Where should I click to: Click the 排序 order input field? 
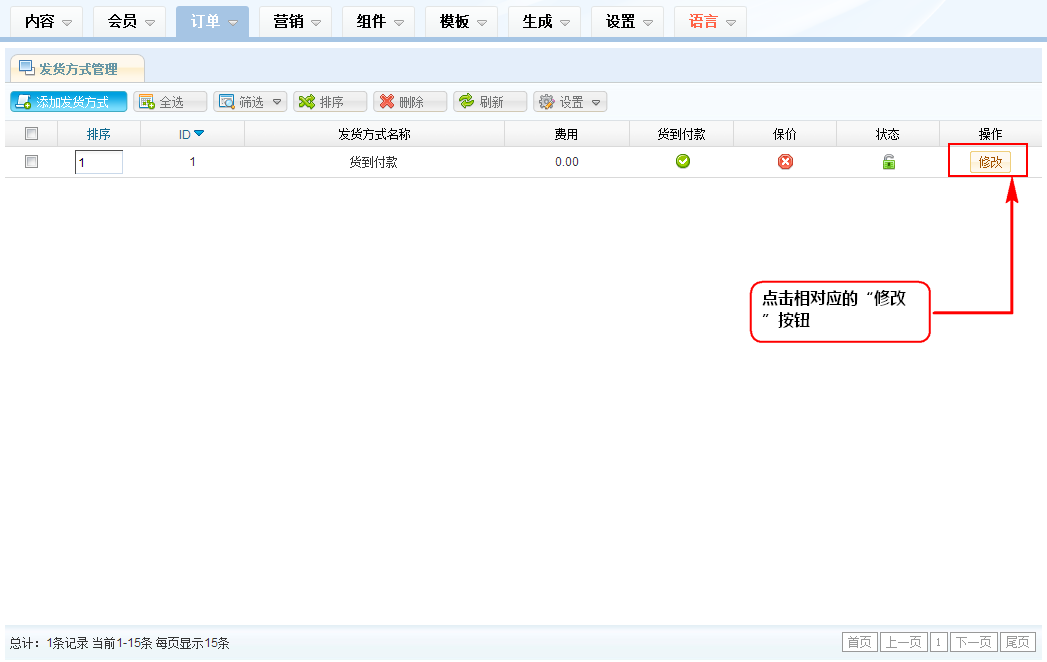[99, 162]
